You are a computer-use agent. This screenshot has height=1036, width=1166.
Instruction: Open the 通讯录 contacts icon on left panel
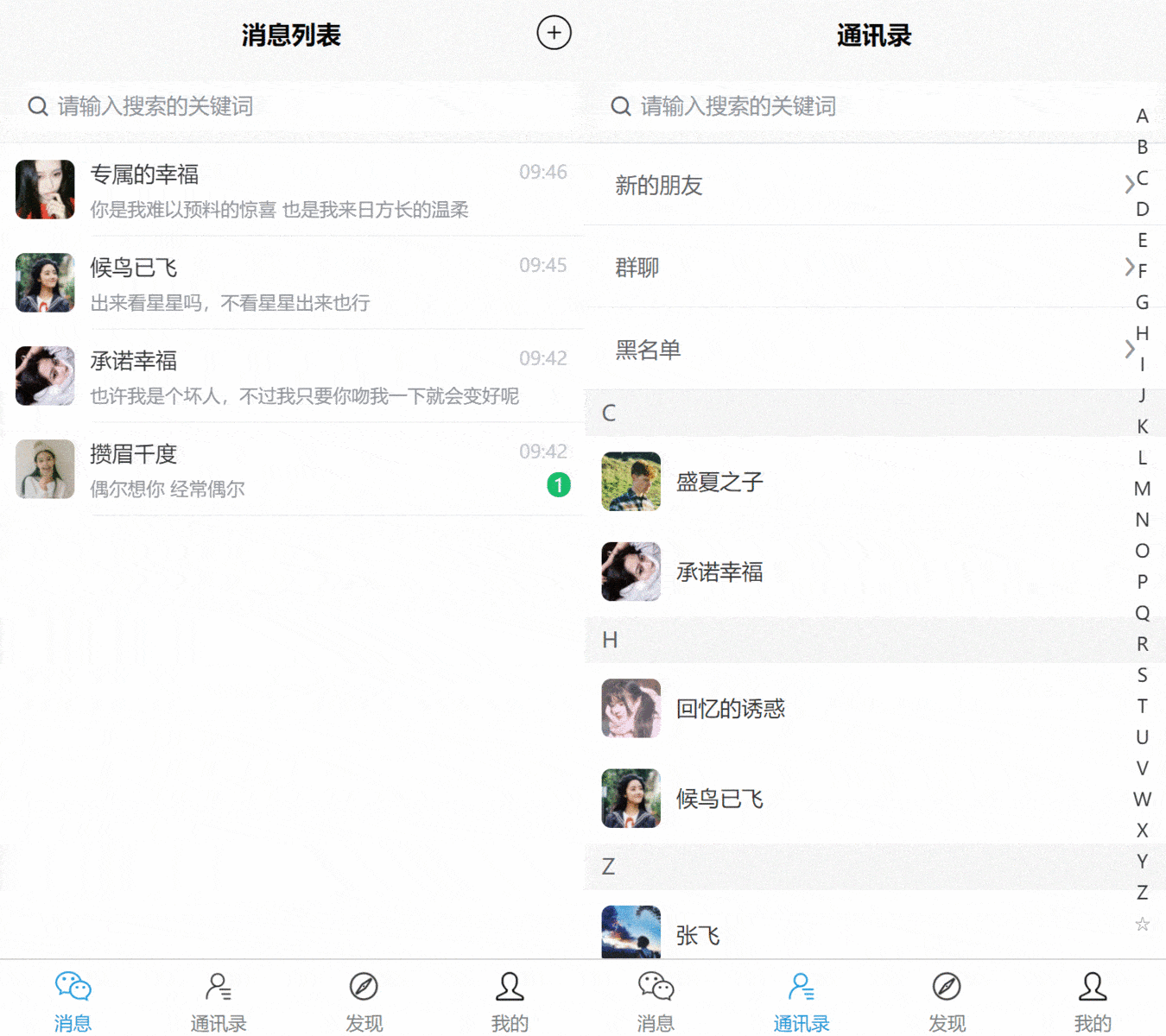218,985
